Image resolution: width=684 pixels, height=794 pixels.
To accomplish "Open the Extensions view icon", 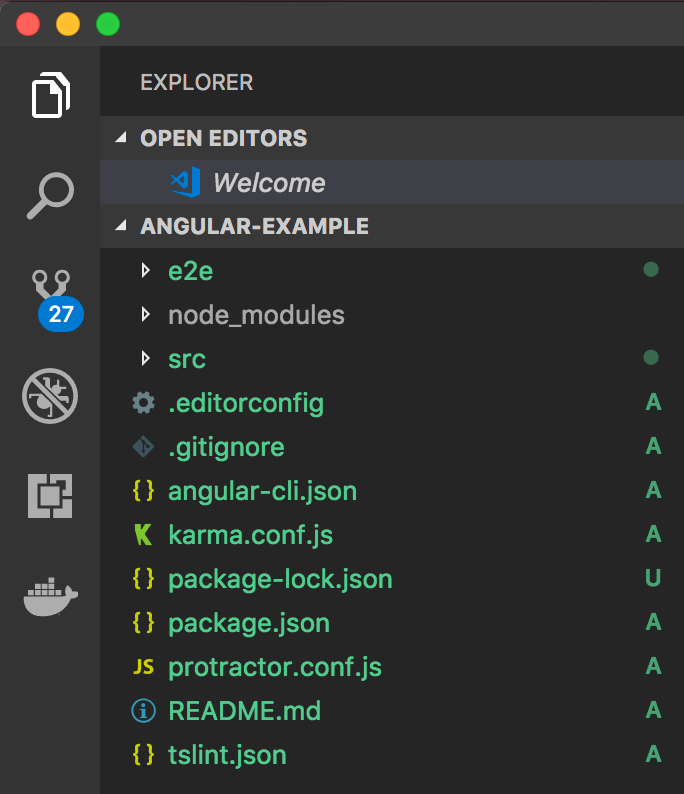I will (50, 496).
